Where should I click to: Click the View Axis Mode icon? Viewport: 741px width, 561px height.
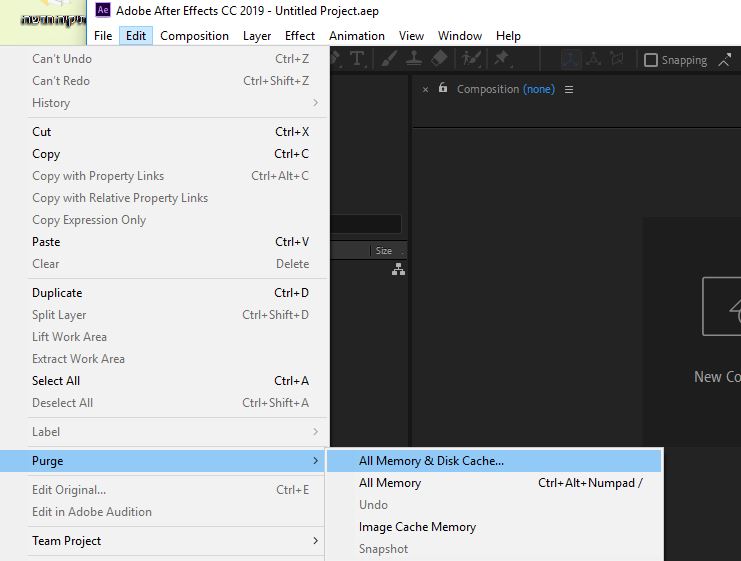(x=616, y=60)
